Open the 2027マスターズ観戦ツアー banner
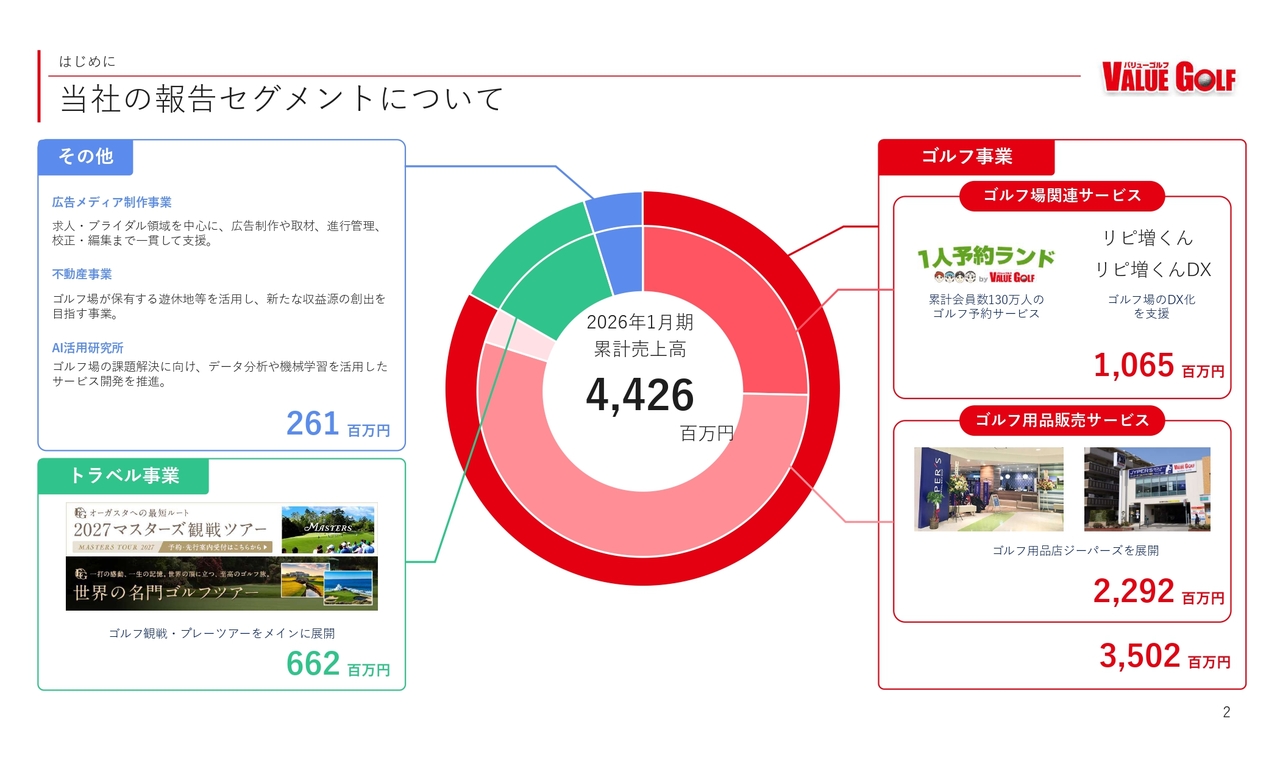Screen dimensions: 1280x777 [222, 529]
